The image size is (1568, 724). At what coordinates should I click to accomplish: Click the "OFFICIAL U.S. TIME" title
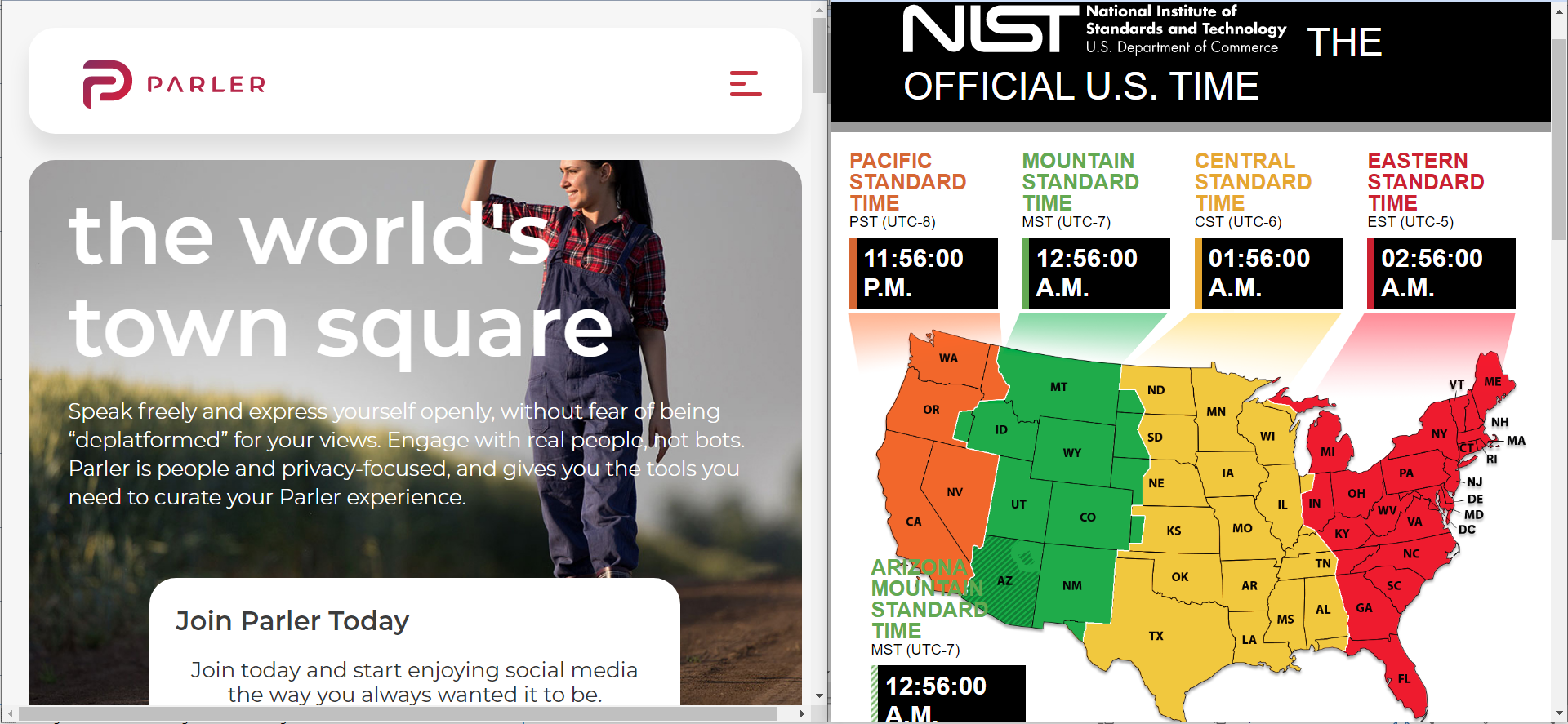[1081, 87]
